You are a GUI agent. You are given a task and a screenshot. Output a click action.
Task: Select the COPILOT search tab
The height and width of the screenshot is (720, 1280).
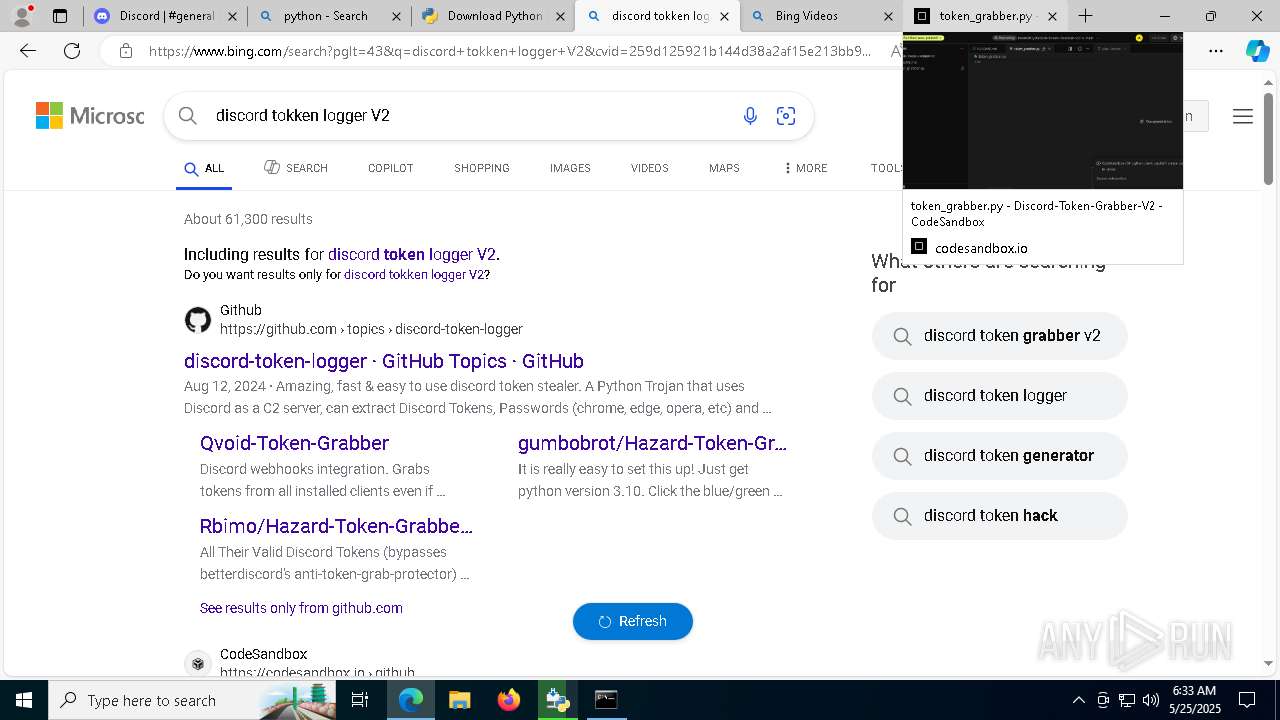click(x=390, y=168)
